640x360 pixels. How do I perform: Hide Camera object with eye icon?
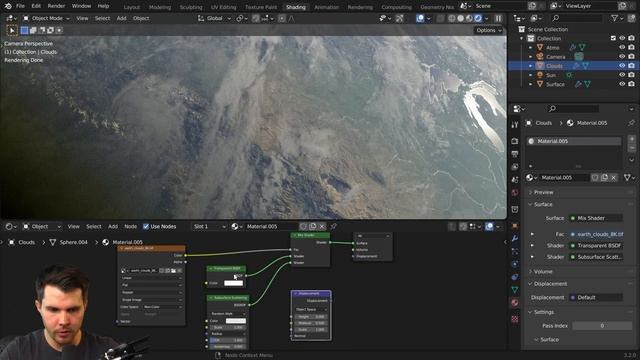tap(622, 57)
